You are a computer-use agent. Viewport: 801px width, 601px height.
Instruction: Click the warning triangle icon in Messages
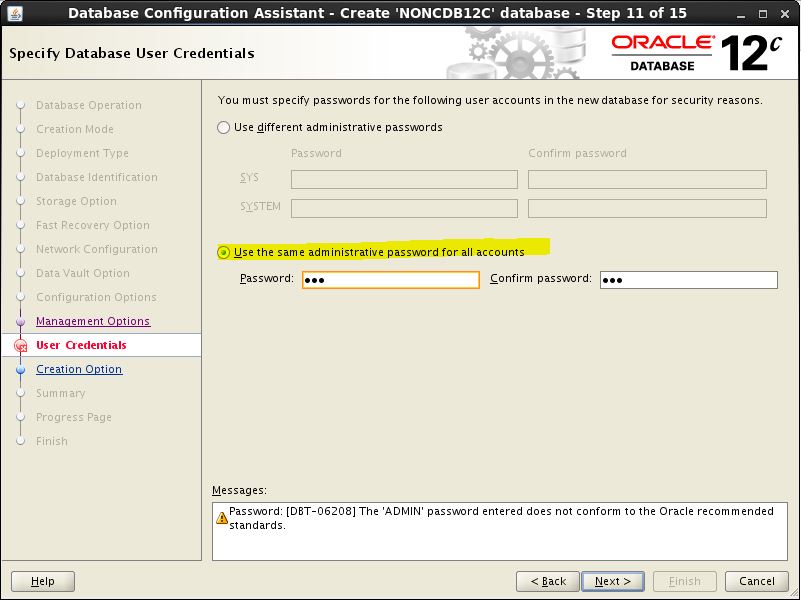(221, 518)
